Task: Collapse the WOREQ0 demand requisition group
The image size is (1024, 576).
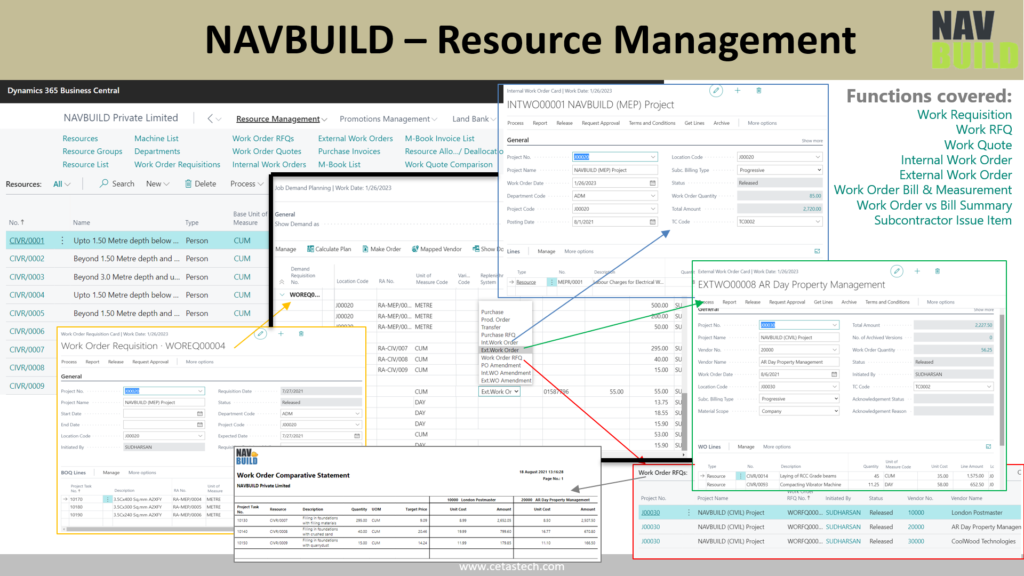Action: pos(281,296)
